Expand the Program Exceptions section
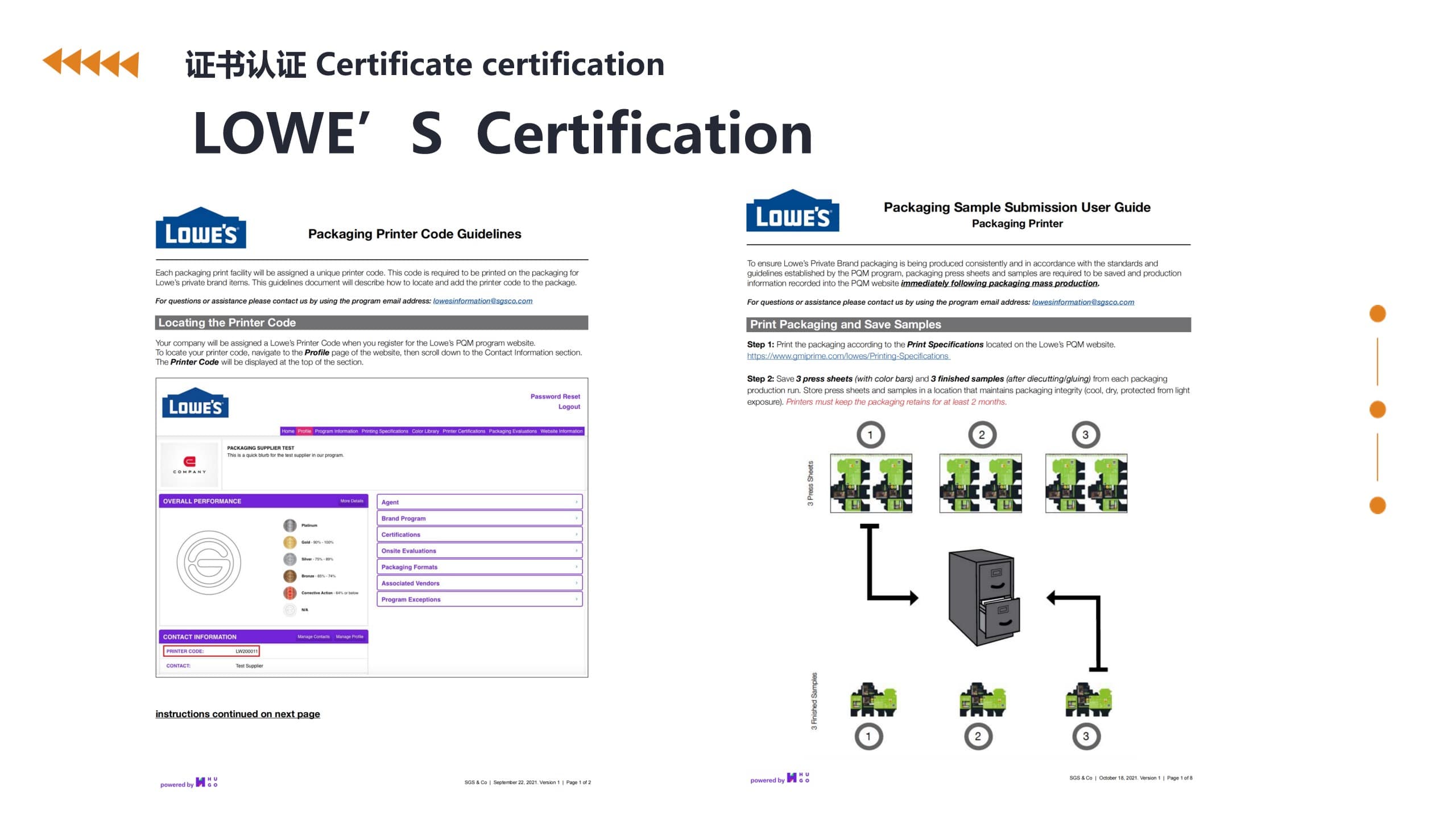This screenshot has height=819, width=1456. (x=479, y=599)
